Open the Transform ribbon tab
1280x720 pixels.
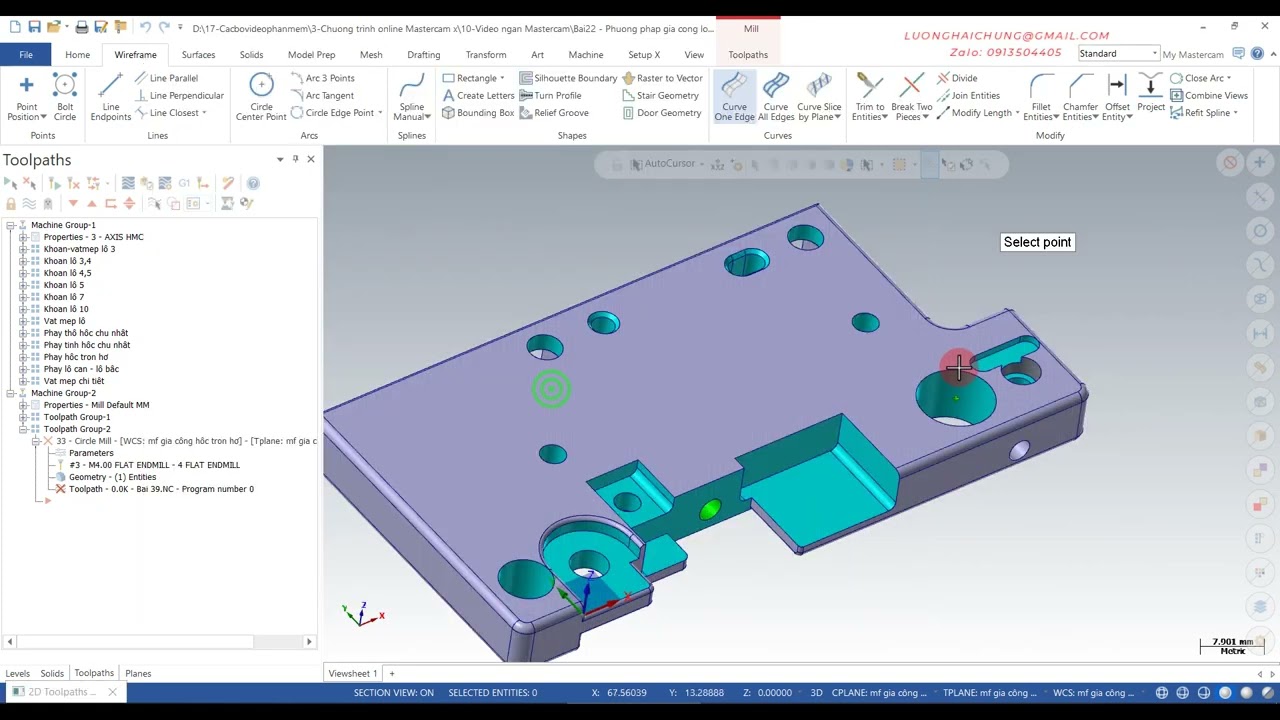point(485,55)
